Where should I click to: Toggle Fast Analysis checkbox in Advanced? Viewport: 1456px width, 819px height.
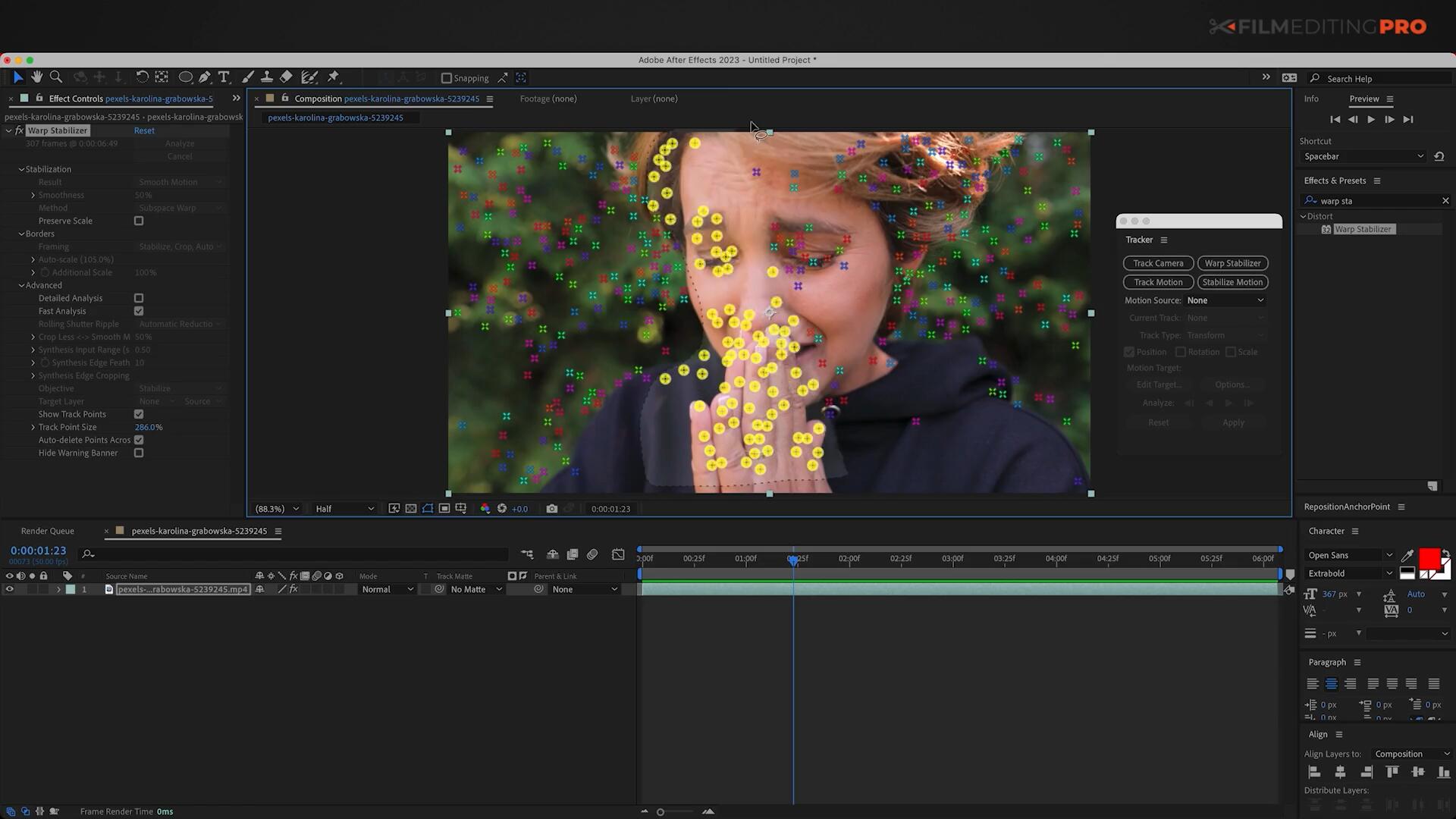click(139, 311)
